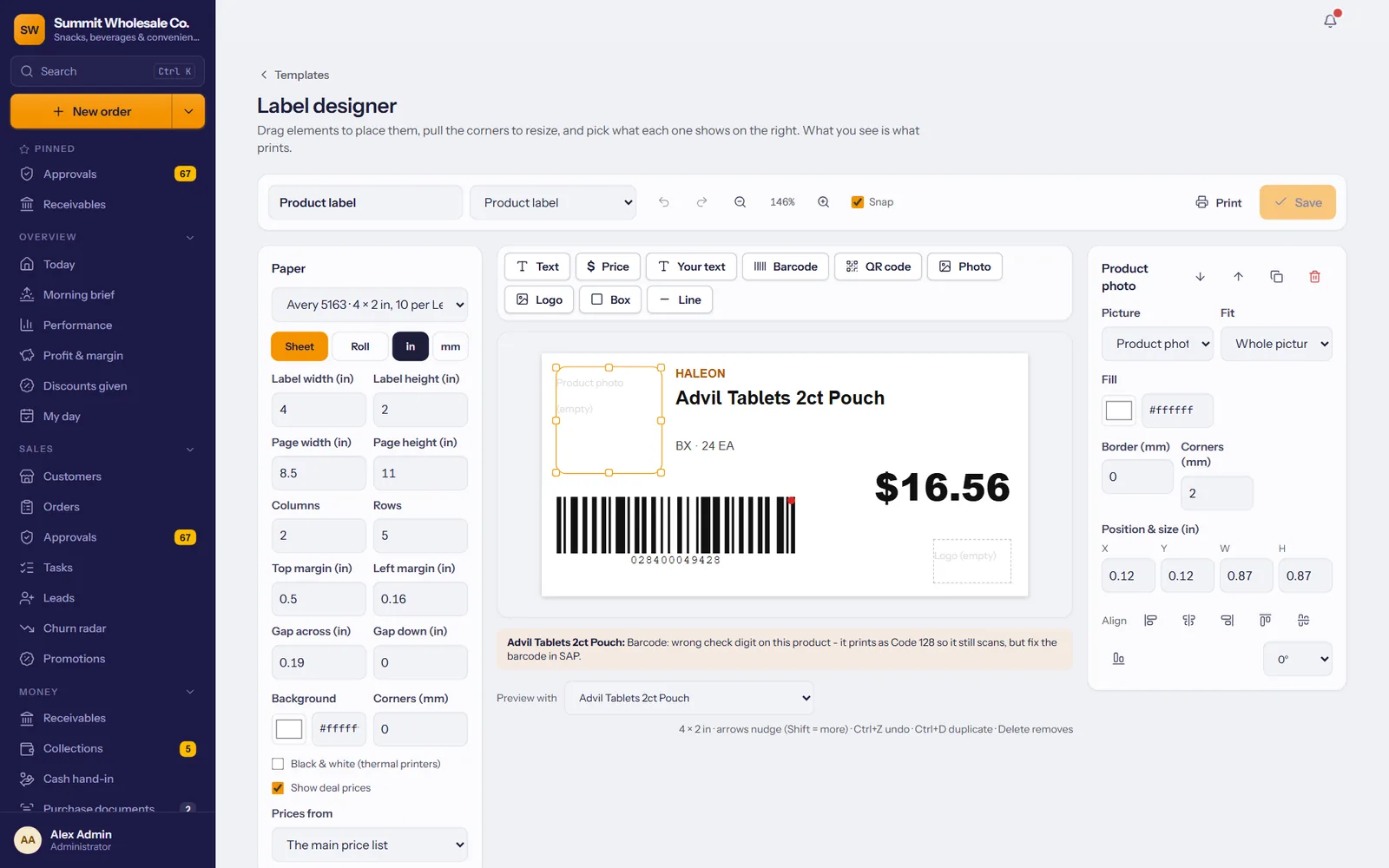Uncheck Show deal prices
The height and width of the screenshot is (868, 1389).
pos(278,788)
